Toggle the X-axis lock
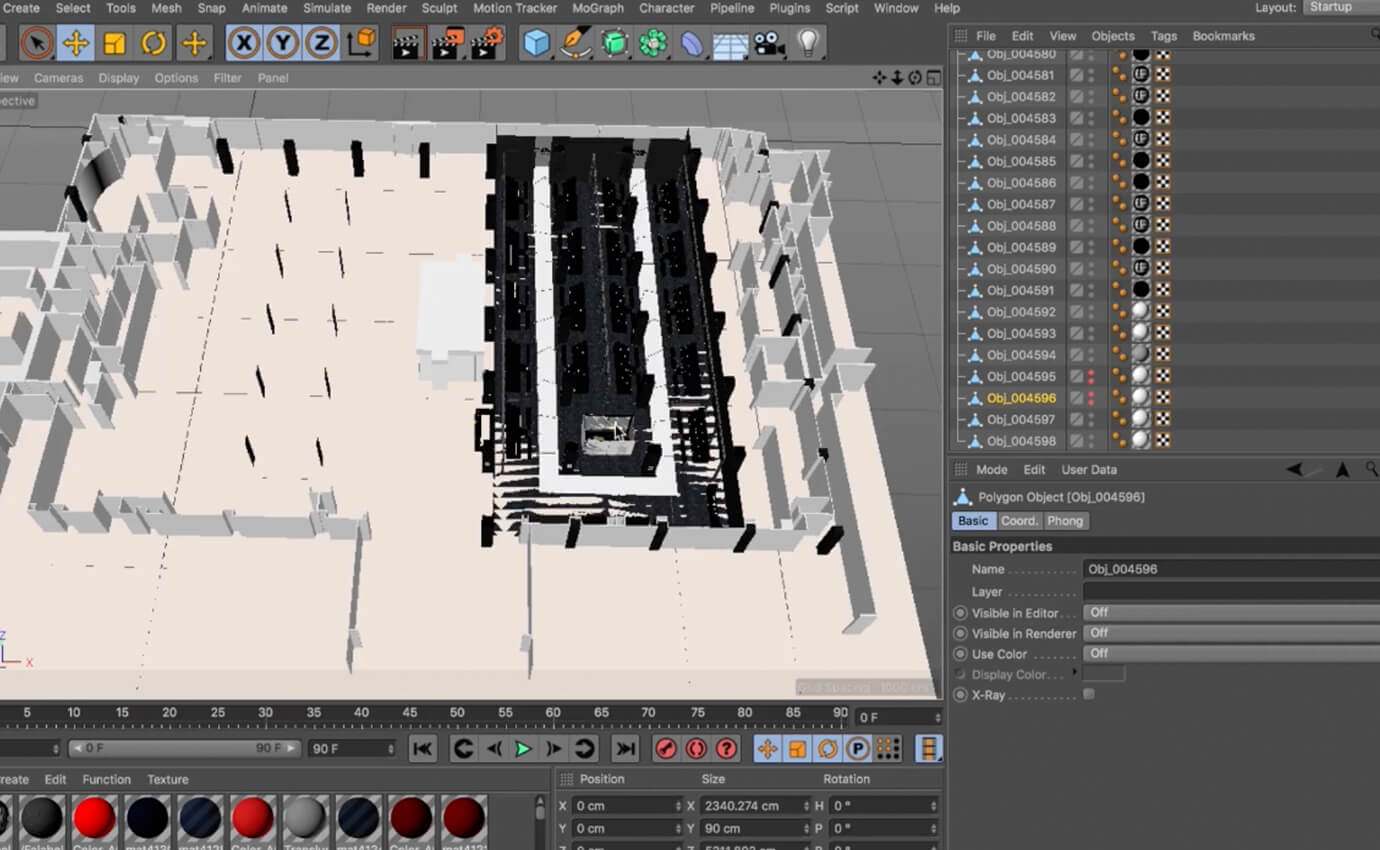 tap(244, 43)
